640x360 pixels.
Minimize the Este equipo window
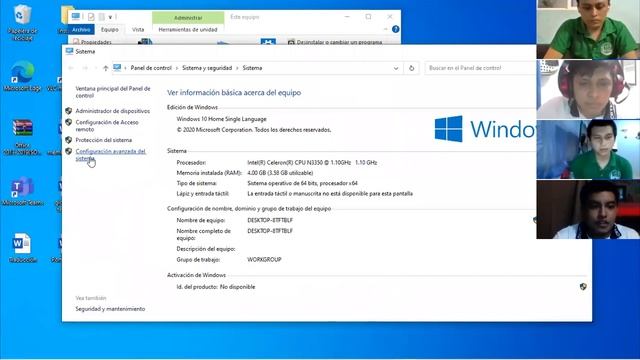point(347,17)
